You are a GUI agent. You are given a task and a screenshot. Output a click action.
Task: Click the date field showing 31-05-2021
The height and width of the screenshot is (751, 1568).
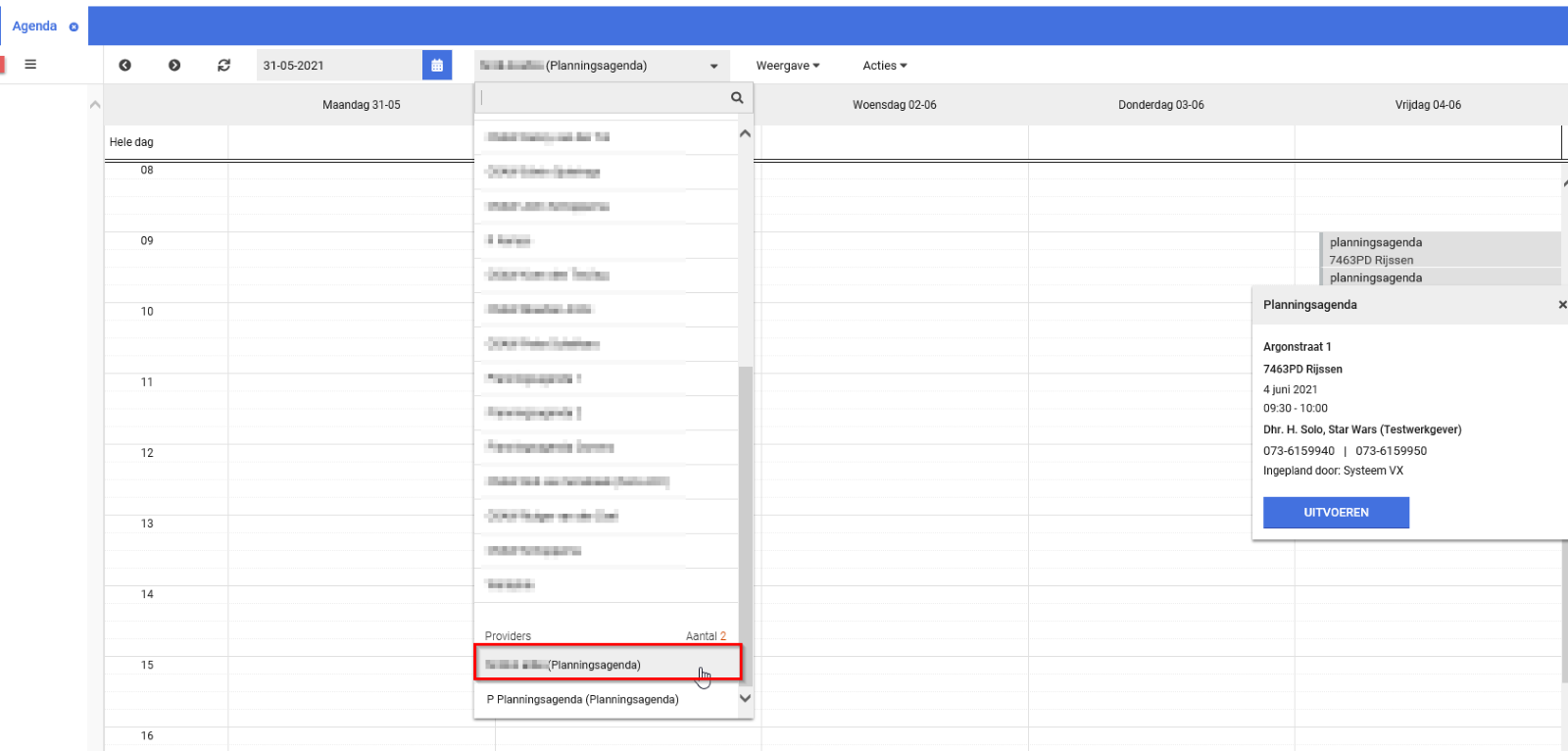338,66
